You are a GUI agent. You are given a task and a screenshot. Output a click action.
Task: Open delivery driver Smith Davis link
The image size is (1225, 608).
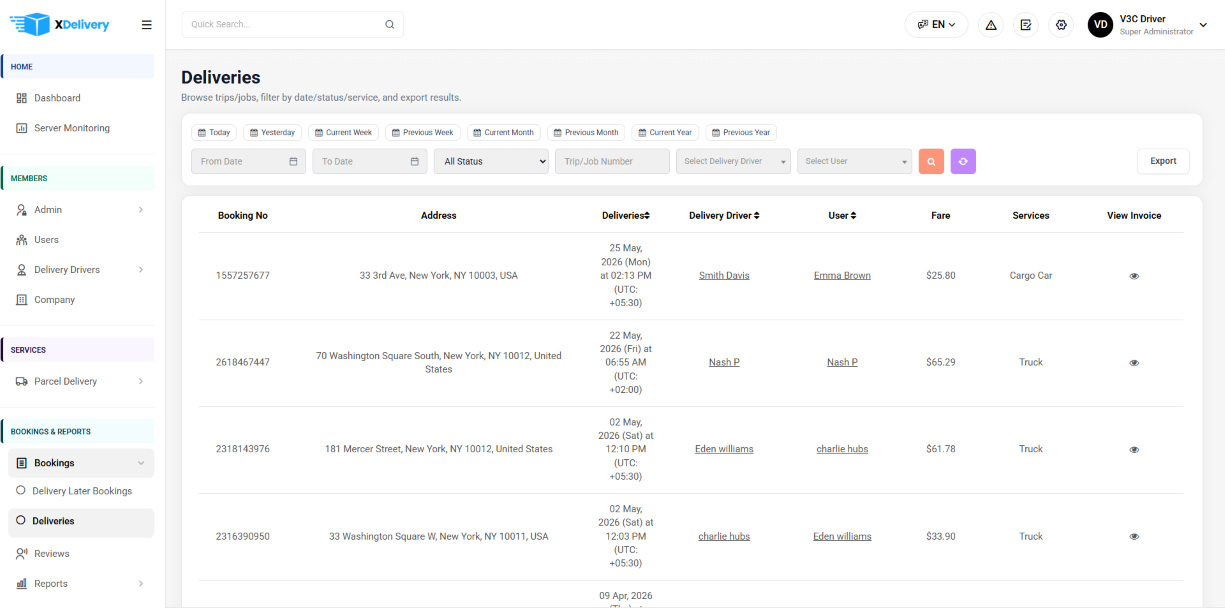pyautogui.click(x=724, y=276)
